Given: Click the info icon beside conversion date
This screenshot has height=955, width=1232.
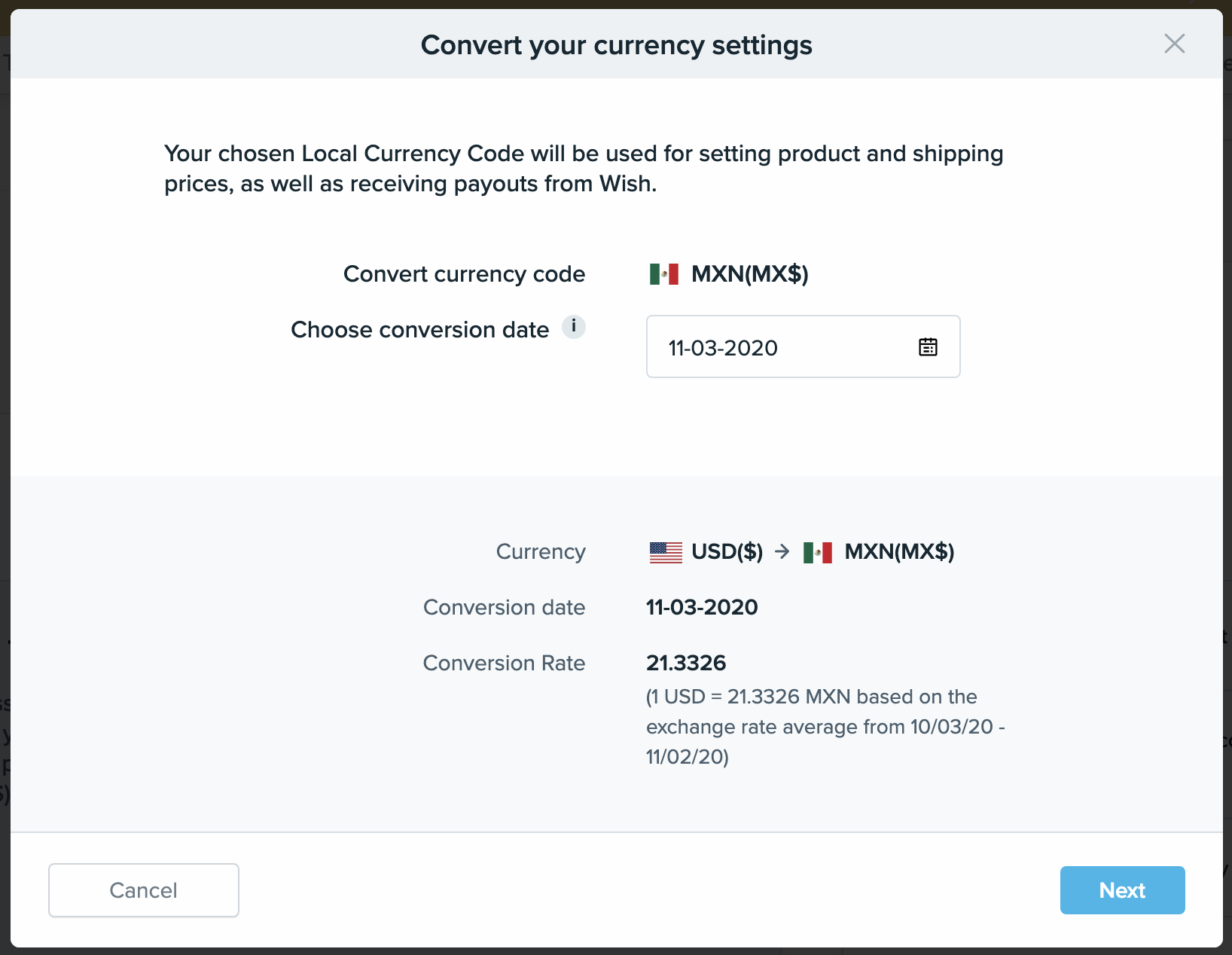Looking at the screenshot, I should pos(574,327).
